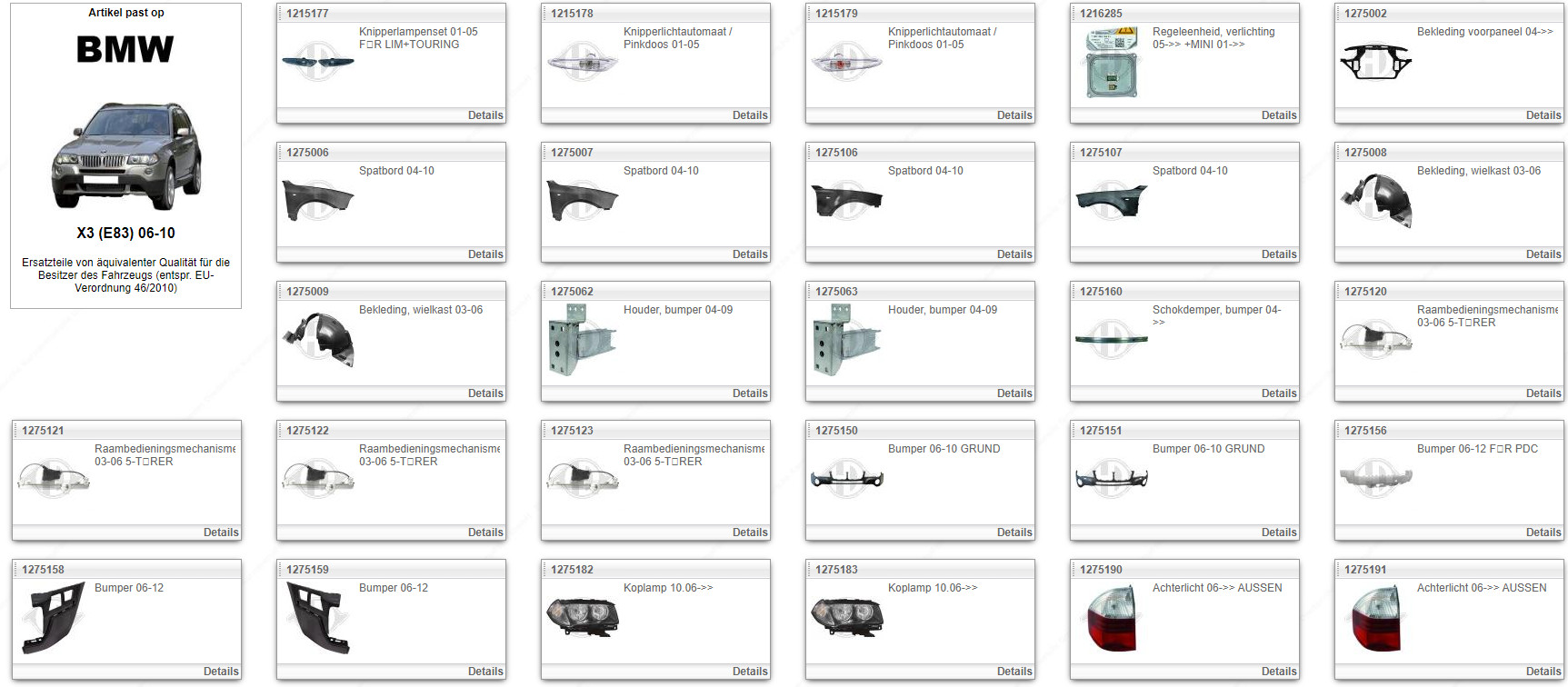Show Details for bumper houder 1275063
1568x687 pixels.
(x=1014, y=393)
